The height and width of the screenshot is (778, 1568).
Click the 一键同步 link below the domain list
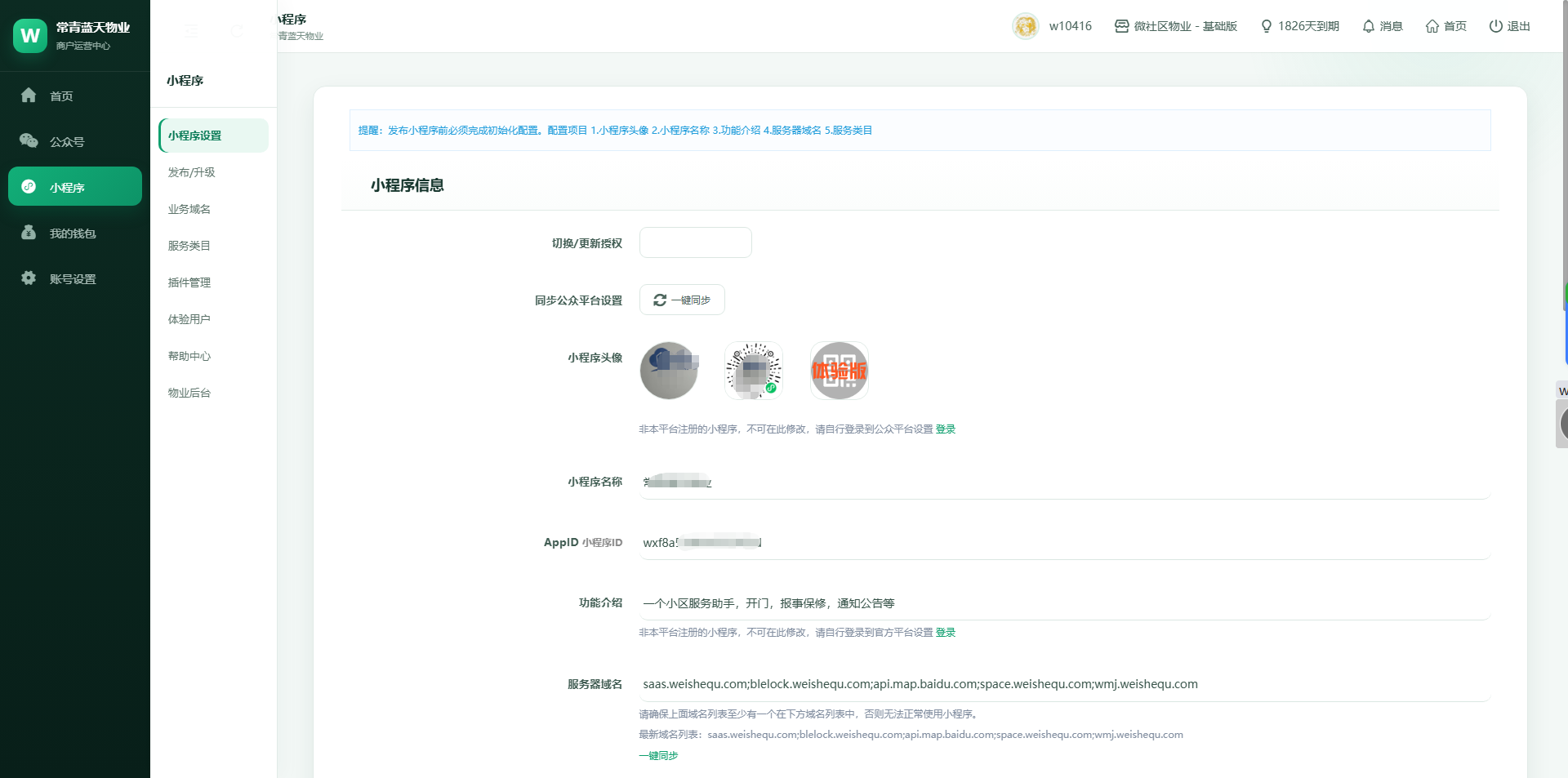pyautogui.click(x=658, y=756)
